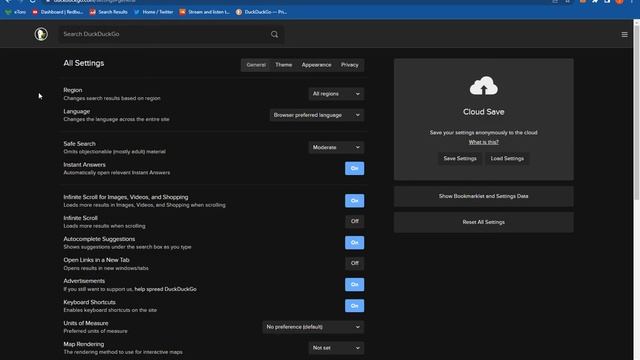Click the DuckDuckGo logo icon
This screenshot has width=640, height=360.
click(41, 34)
